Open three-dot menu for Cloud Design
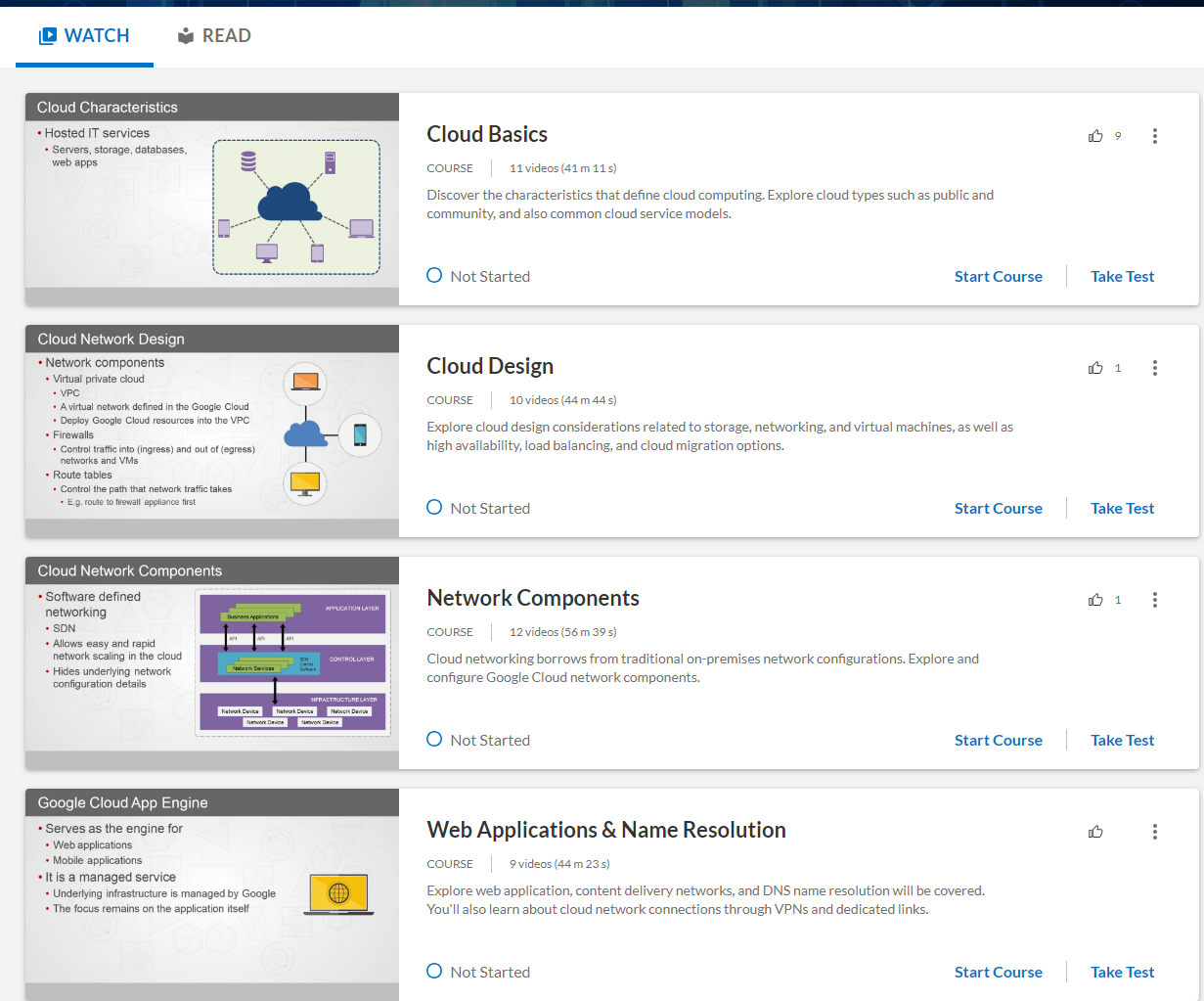 (1154, 368)
